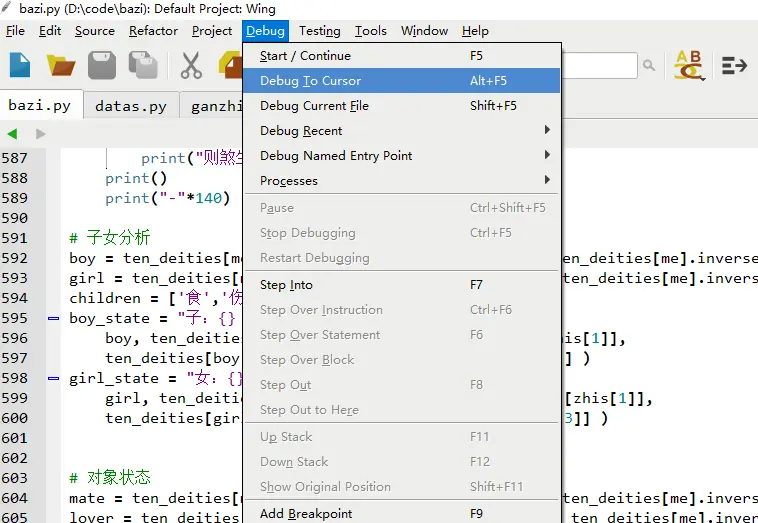Viewport: 758px width, 523px height.
Task: Click the Cut scissors icon
Action: tap(191, 65)
